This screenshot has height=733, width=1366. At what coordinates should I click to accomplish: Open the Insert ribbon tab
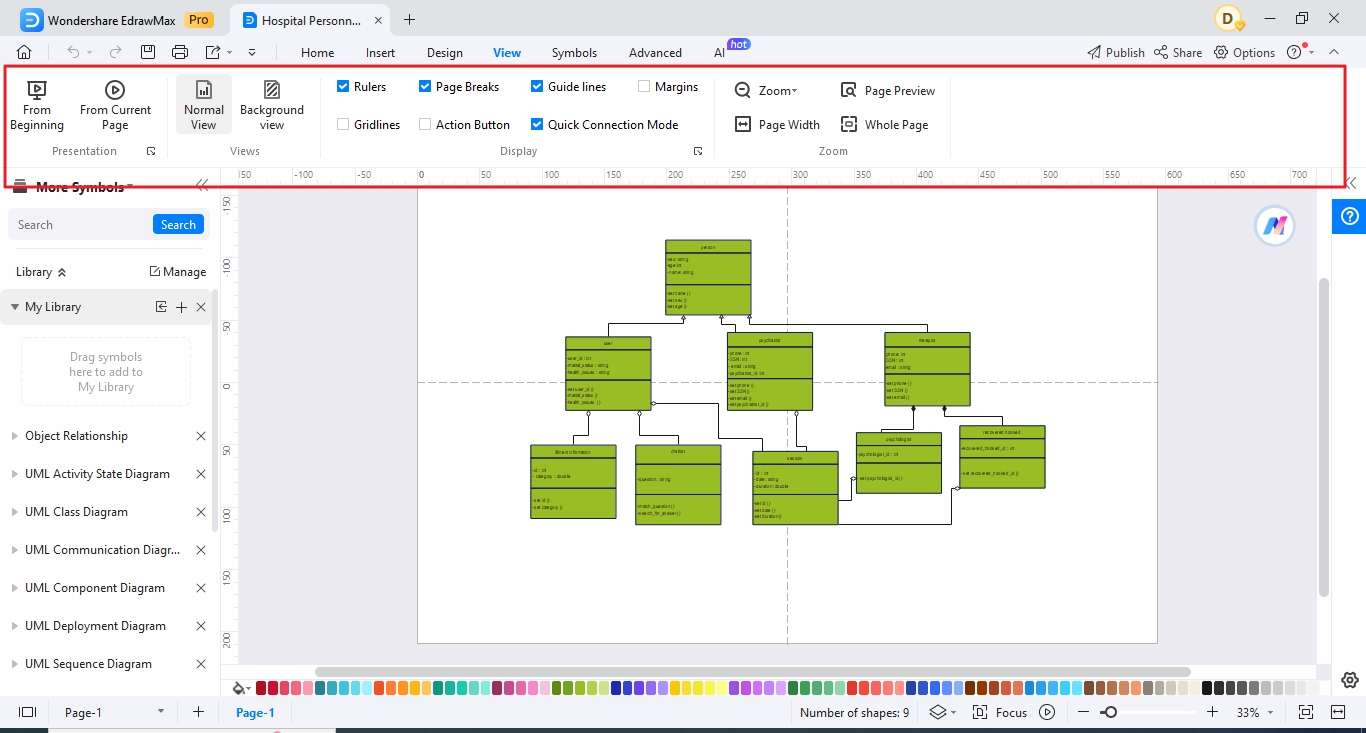(x=380, y=53)
